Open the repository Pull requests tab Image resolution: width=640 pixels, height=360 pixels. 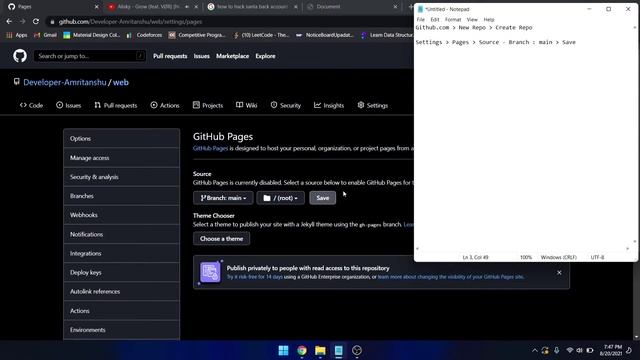[x=116, y=105]
